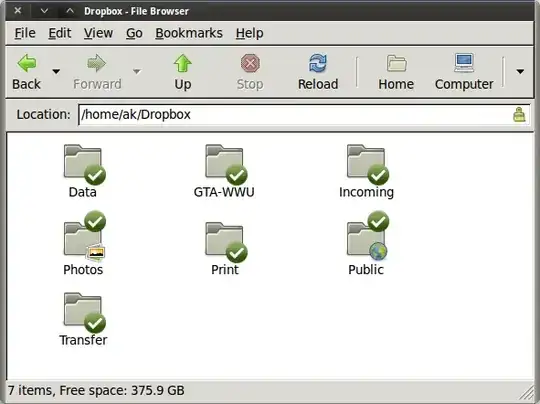Image resolution: width=540 pixels, height=404 pixels.
Task: Open the File menu
Action: [x=25, y=33]
